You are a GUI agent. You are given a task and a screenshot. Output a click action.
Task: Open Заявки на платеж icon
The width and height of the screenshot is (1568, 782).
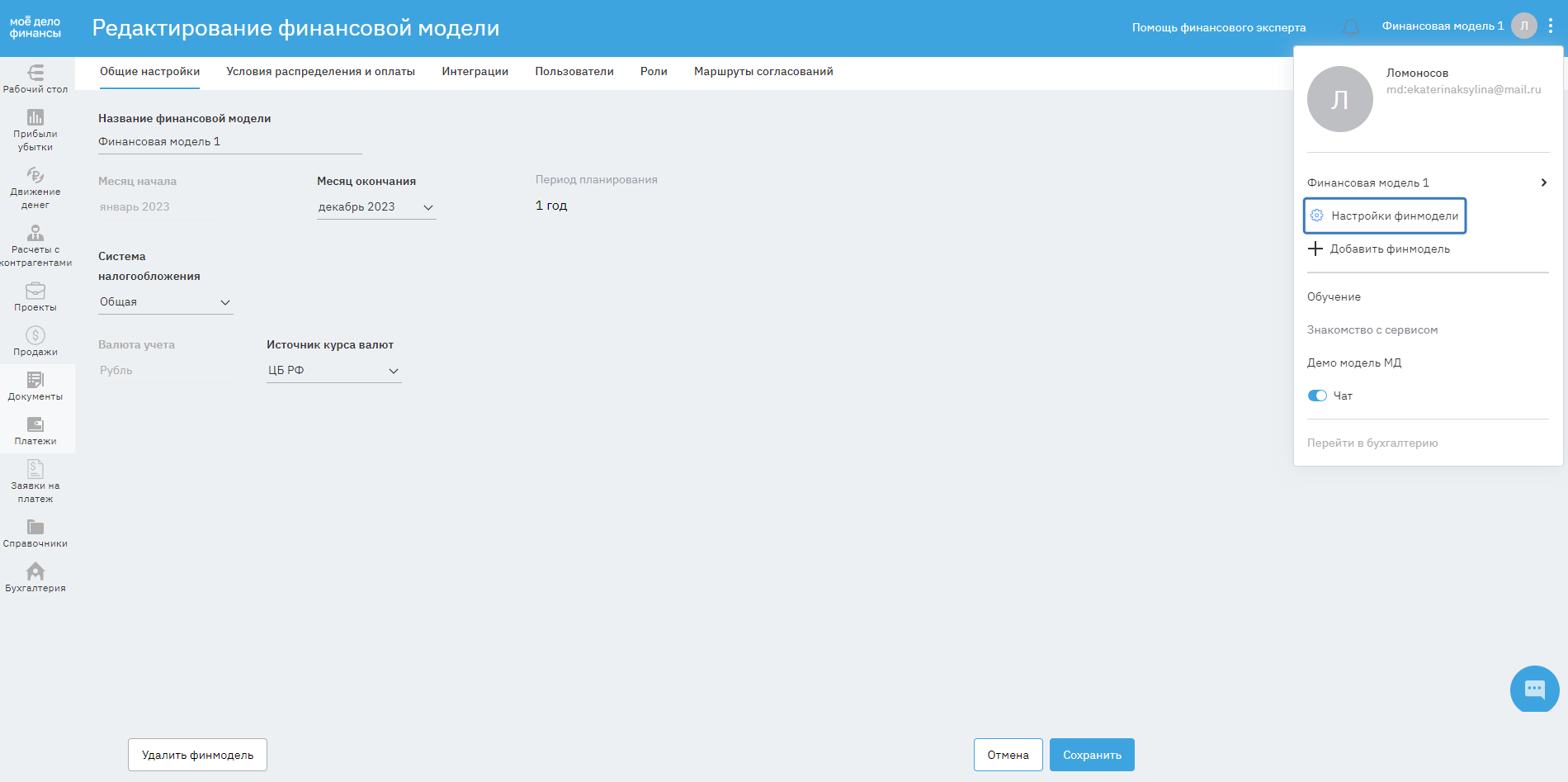(35, 469)
